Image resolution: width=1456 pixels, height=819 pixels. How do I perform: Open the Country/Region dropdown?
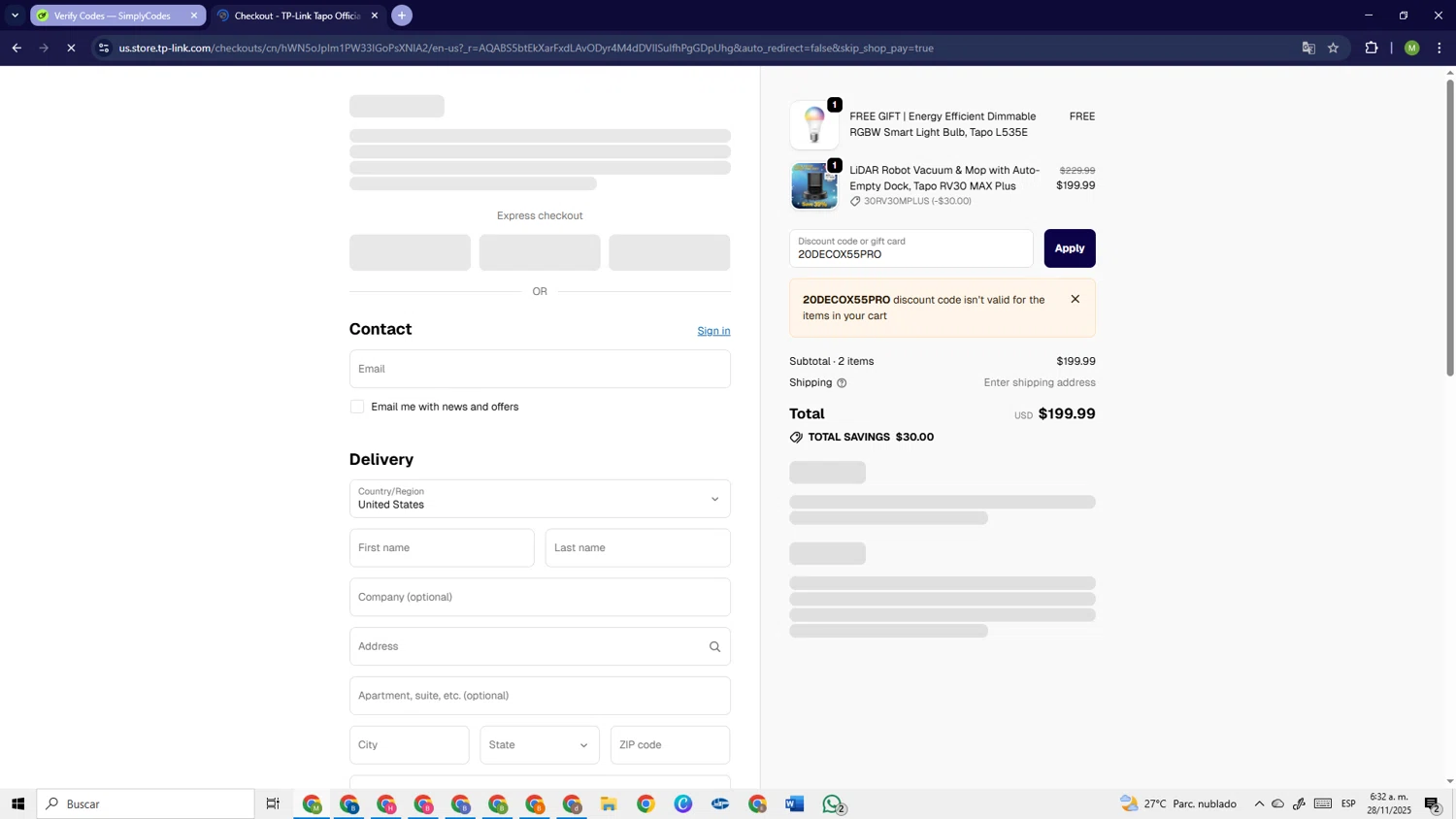[540, 499]
